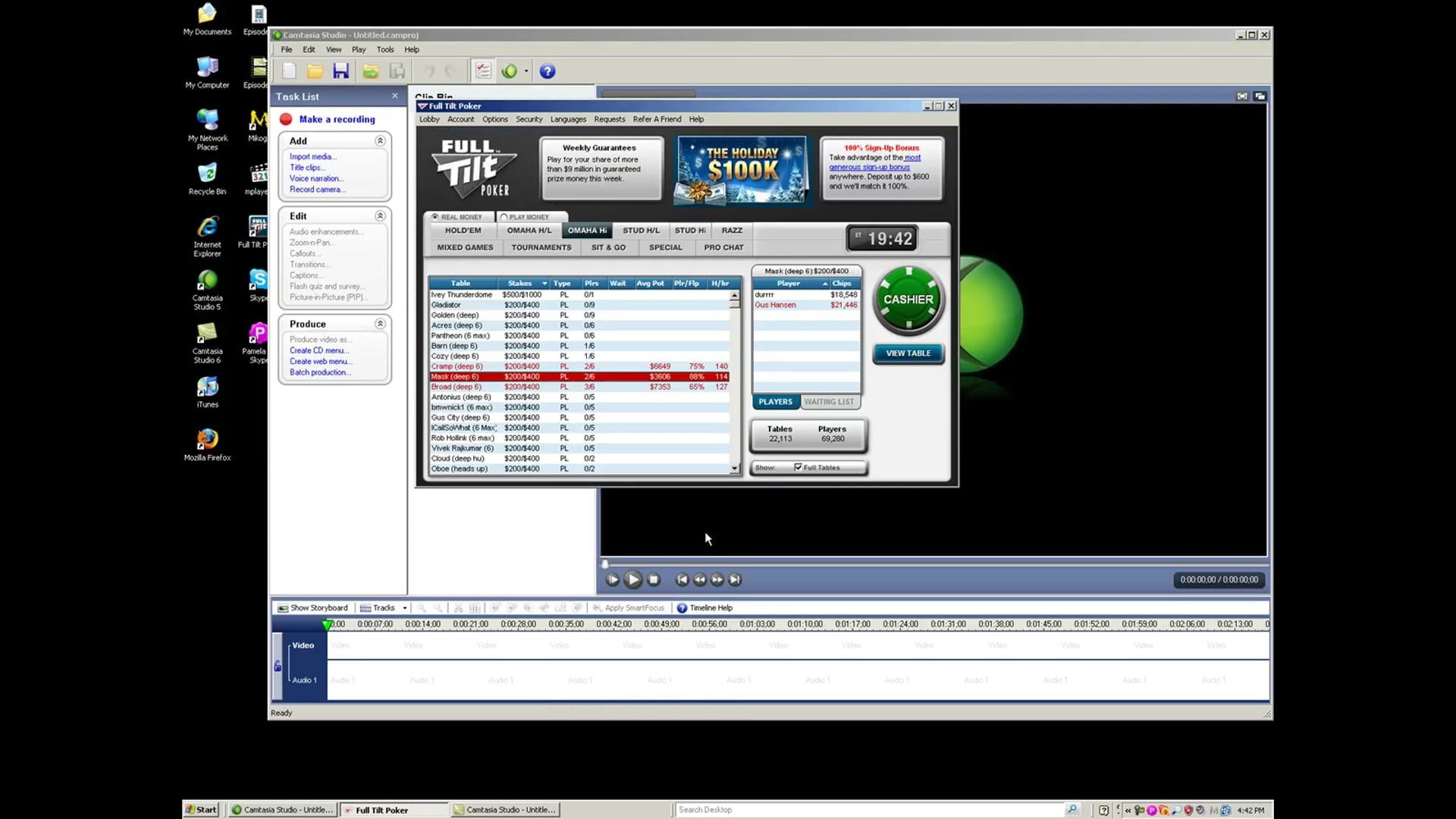Collapse the Edit section in the Task List
1456x819 pixels.
[x=380, y=216]
